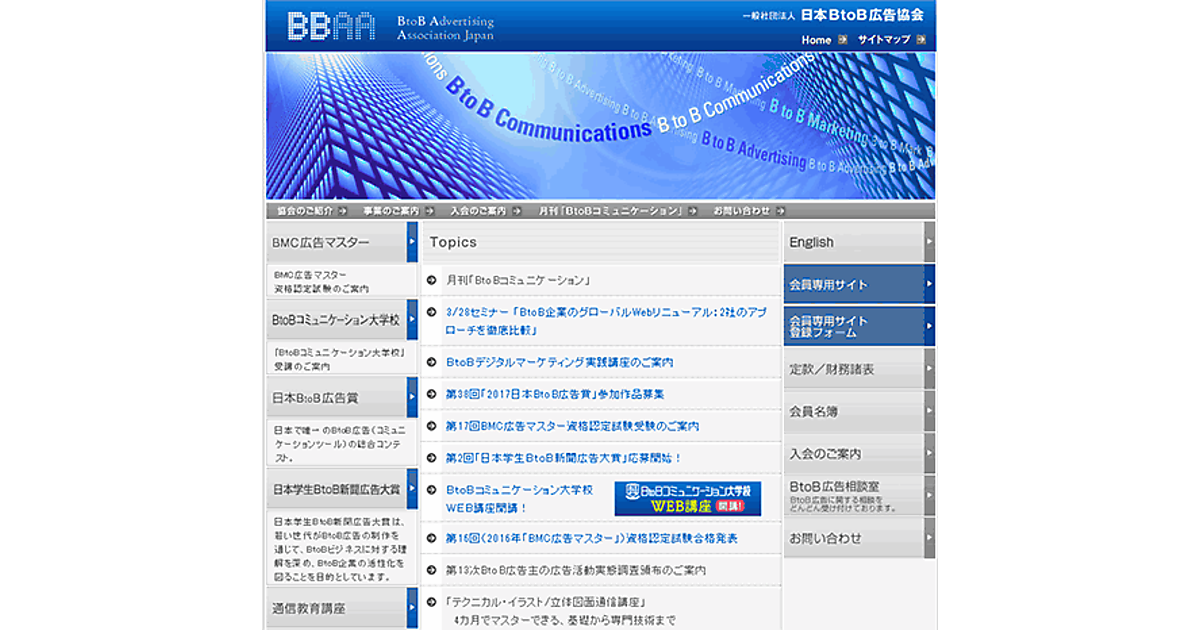Click the 日本BtoB広告協会 title text
This screenshot has height=630, width=1200.
point(862,16)
